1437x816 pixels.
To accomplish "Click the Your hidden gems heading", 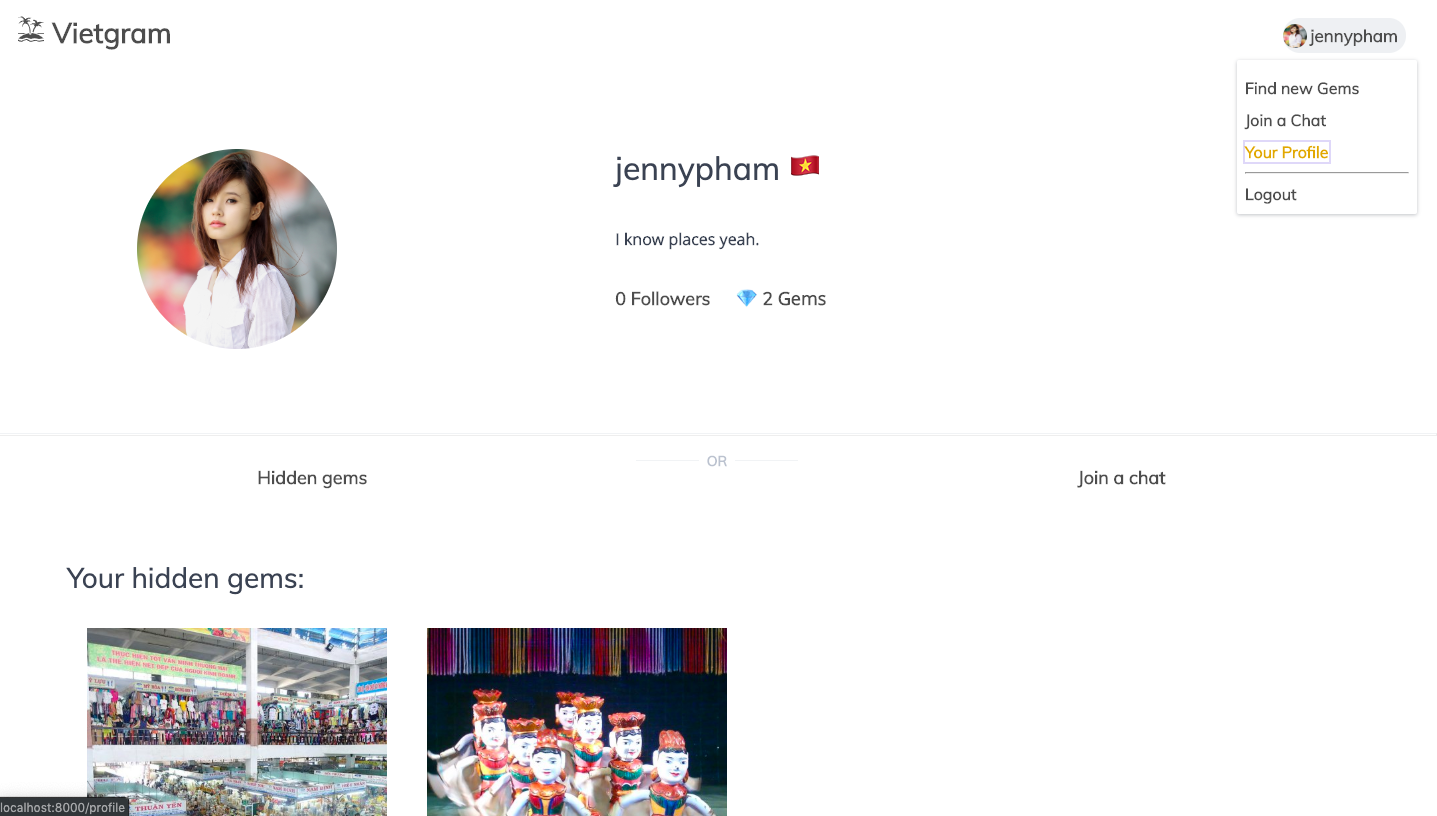I will coord(185,578).
